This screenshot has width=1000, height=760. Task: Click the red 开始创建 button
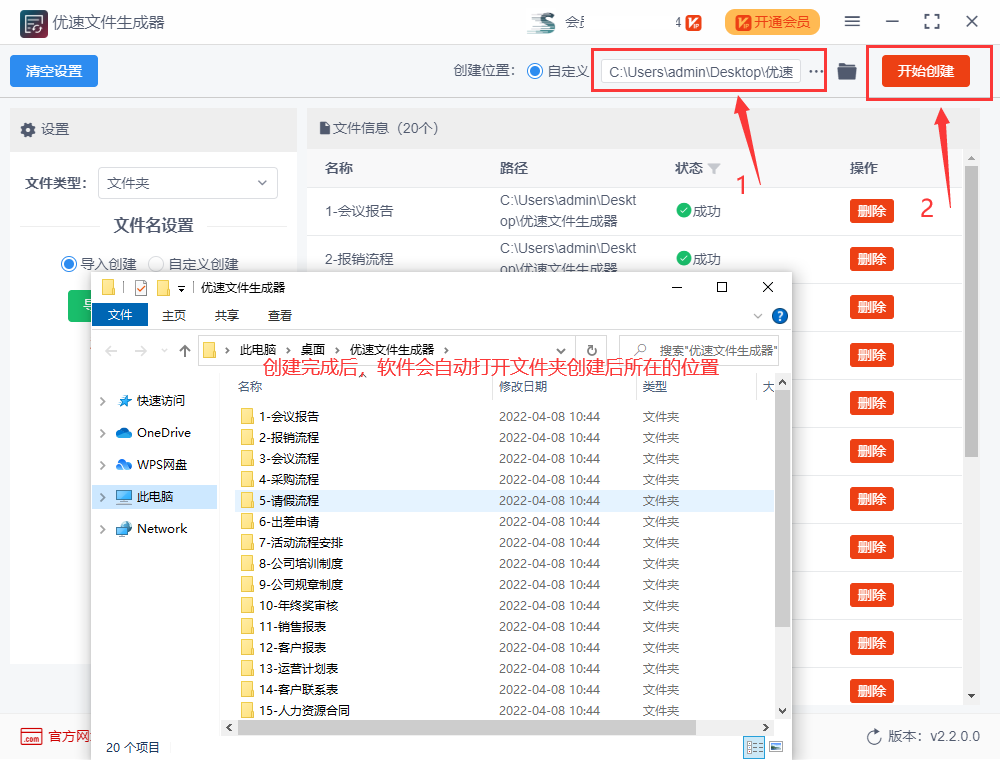pyautogui.click(x=928, y=71)
